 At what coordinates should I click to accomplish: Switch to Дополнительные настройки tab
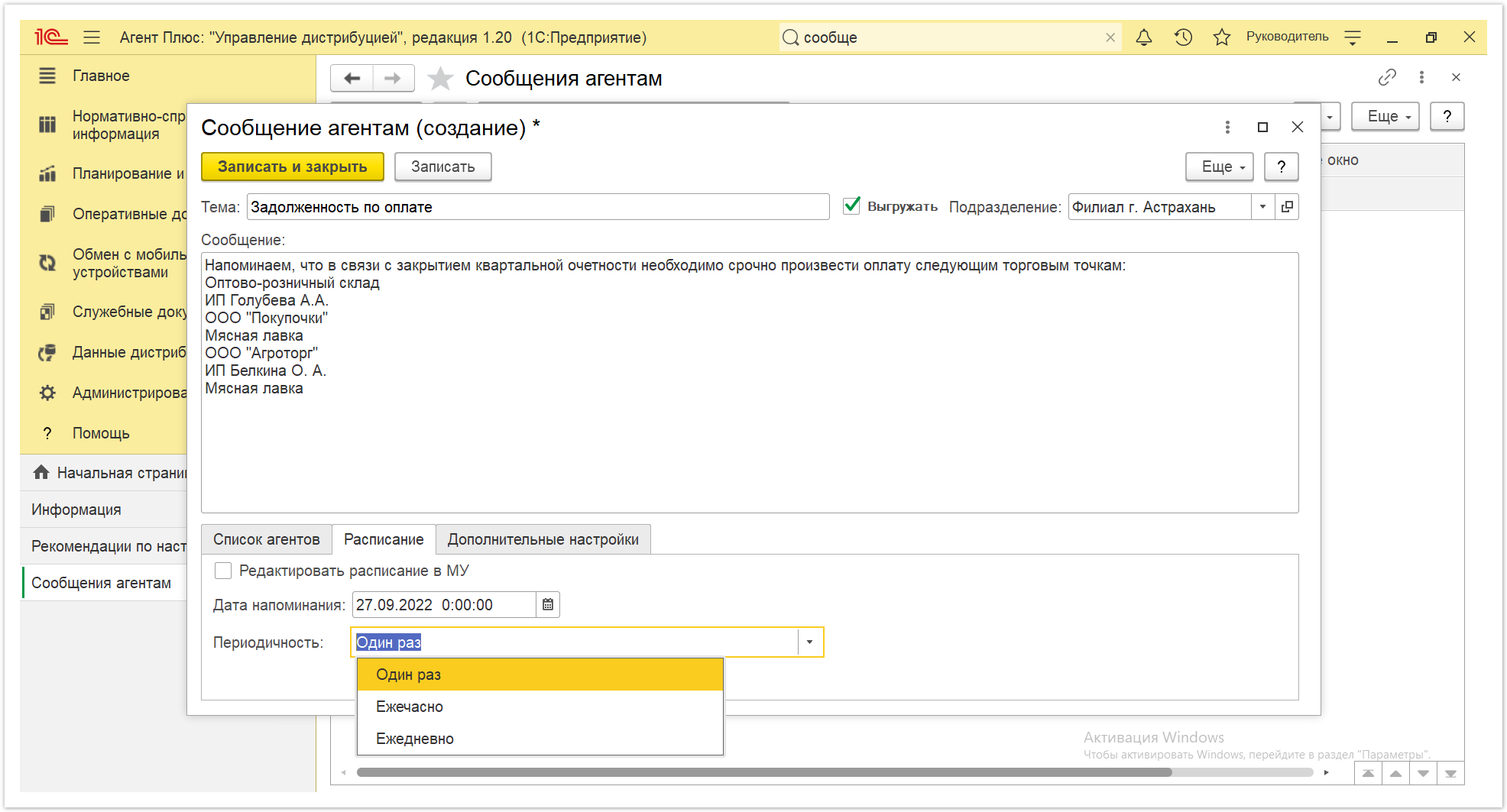(543, 539)
